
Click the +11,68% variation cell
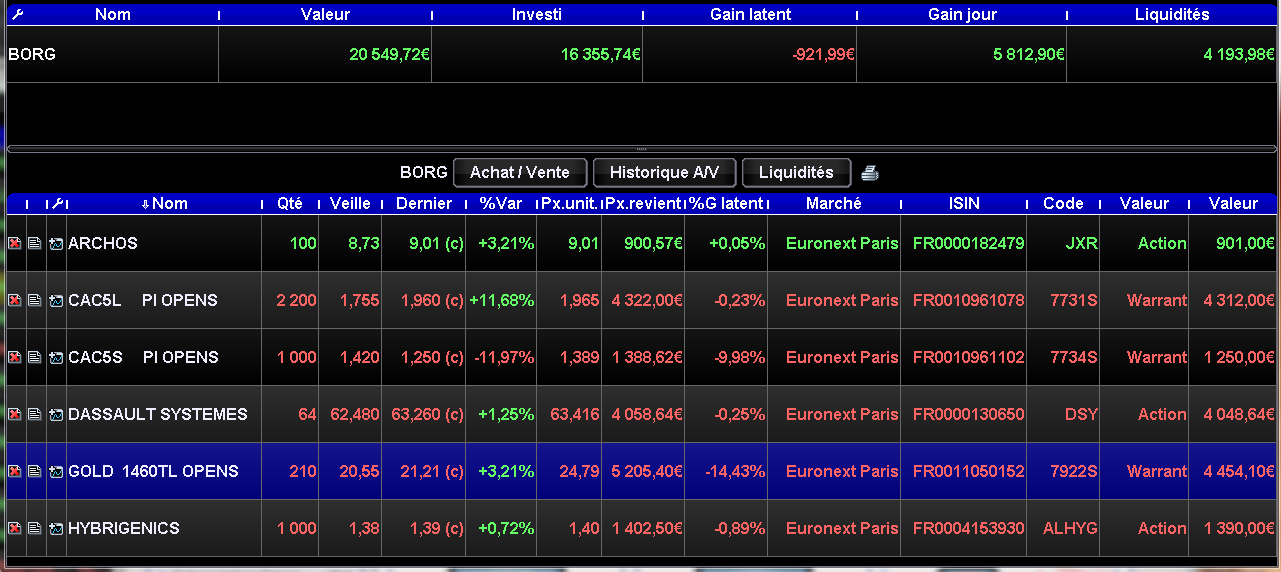(x=501, y=300)
